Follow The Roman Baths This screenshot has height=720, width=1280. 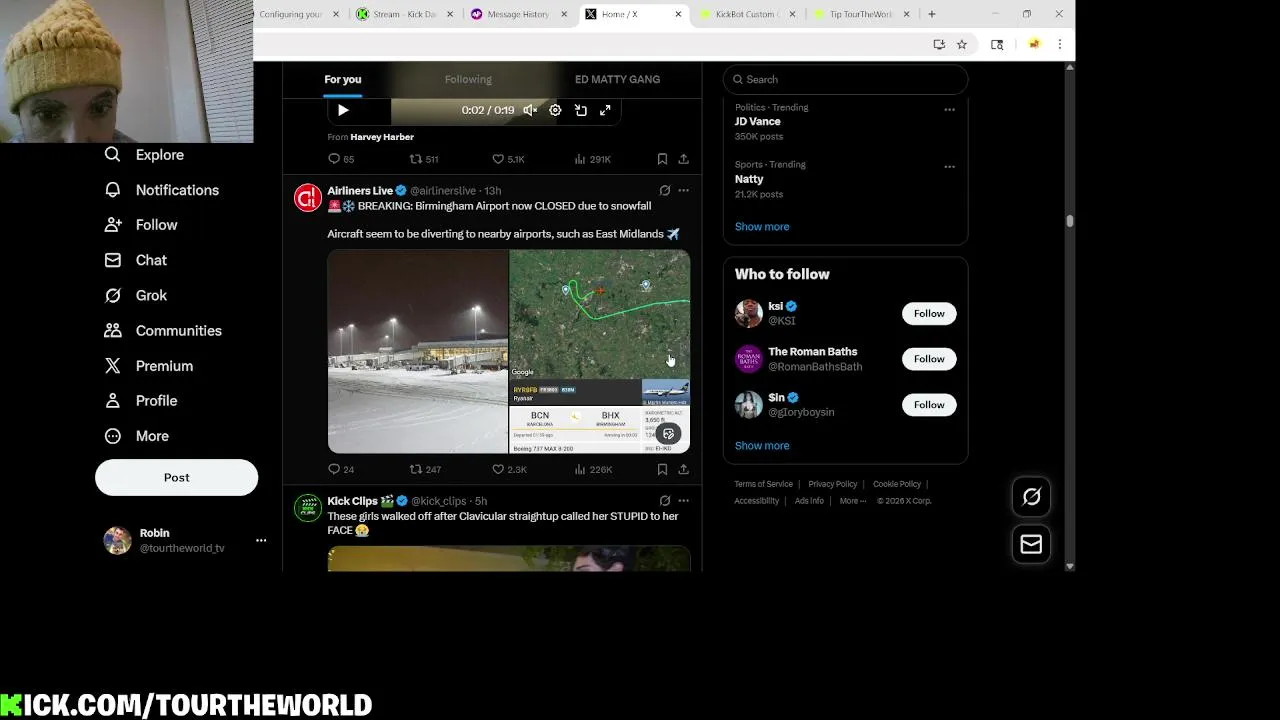coord(929,359)
